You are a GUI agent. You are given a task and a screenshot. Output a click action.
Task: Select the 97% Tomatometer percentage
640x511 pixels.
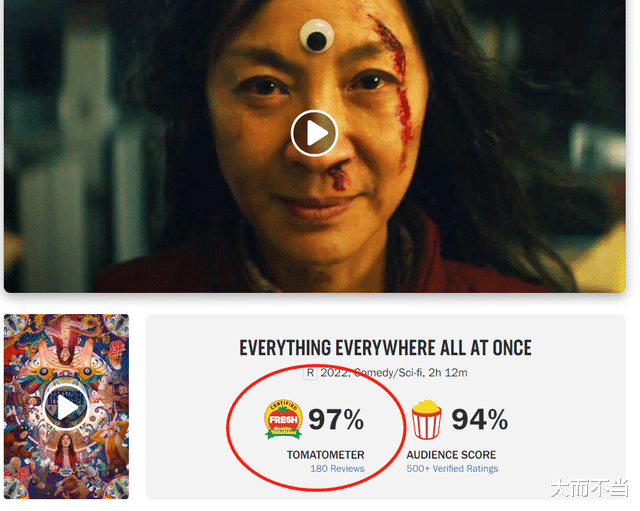click(336, 420)
